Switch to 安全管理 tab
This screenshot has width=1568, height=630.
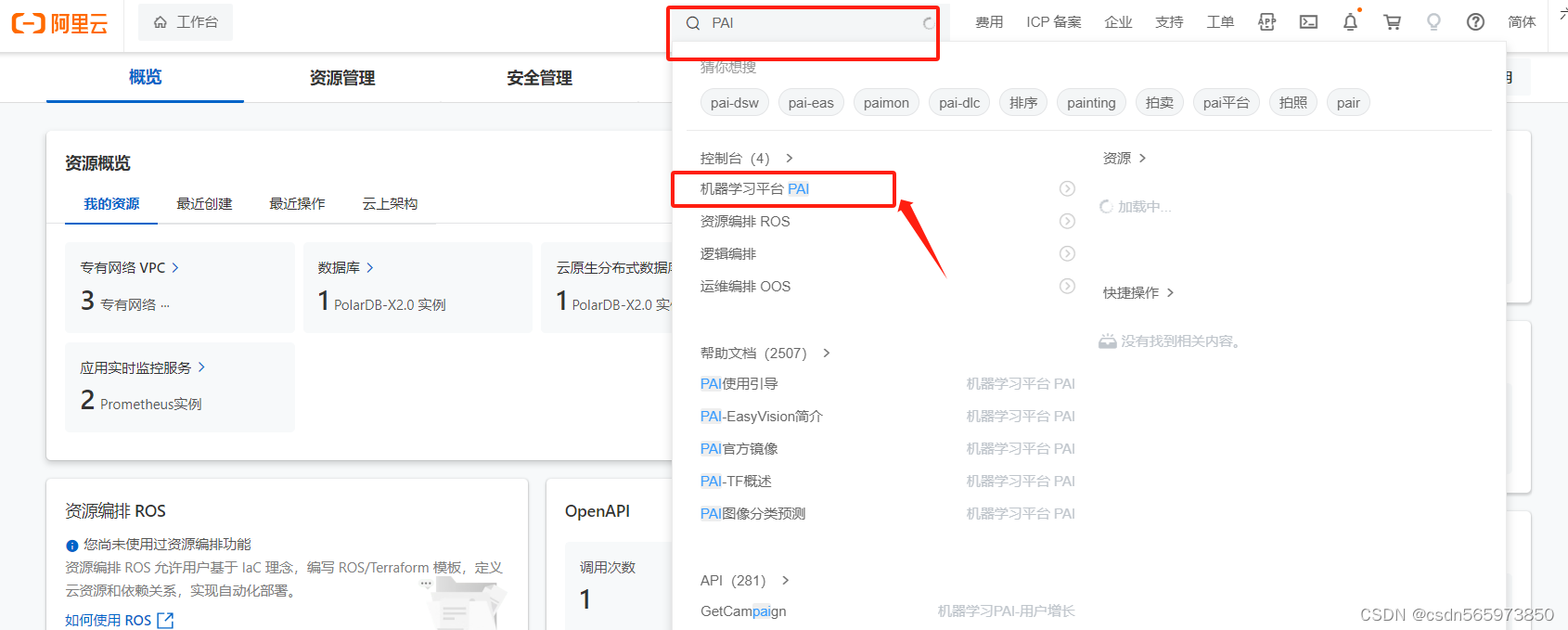[x=540, y=78]
